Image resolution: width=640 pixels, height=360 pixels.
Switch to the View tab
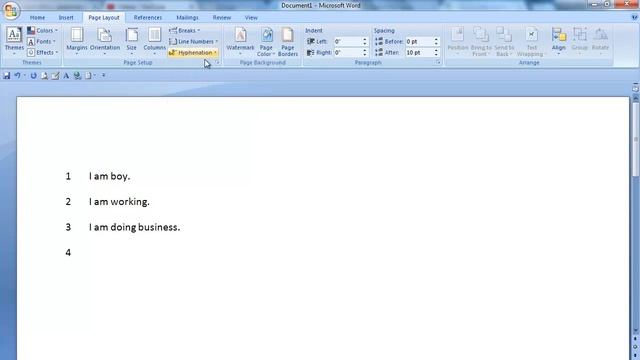tap(251, 18)
